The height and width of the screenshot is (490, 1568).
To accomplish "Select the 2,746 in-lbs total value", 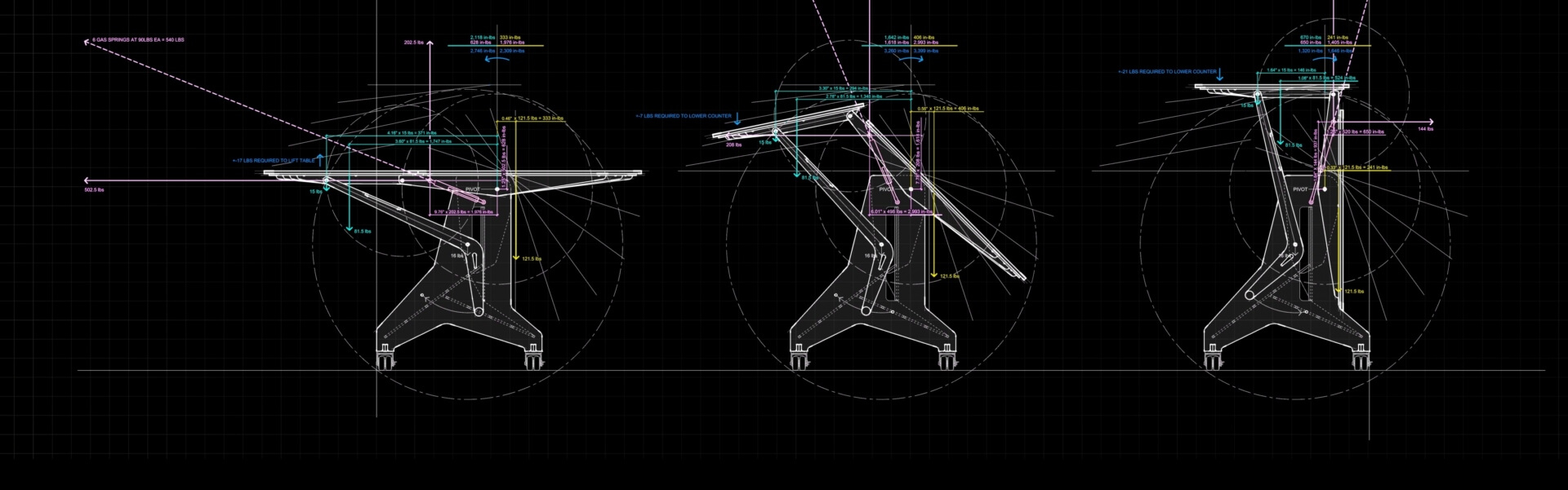I will [482, 51].
